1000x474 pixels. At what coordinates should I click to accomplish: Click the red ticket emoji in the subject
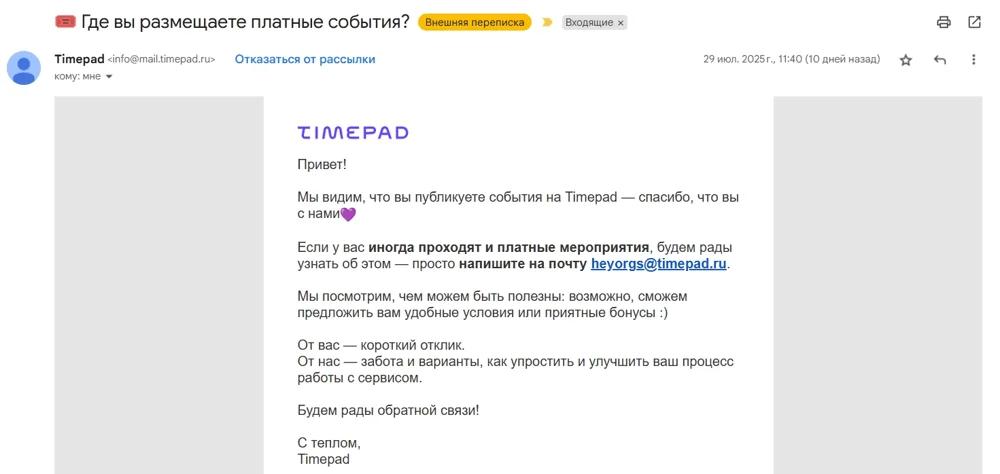pos(65,22)
